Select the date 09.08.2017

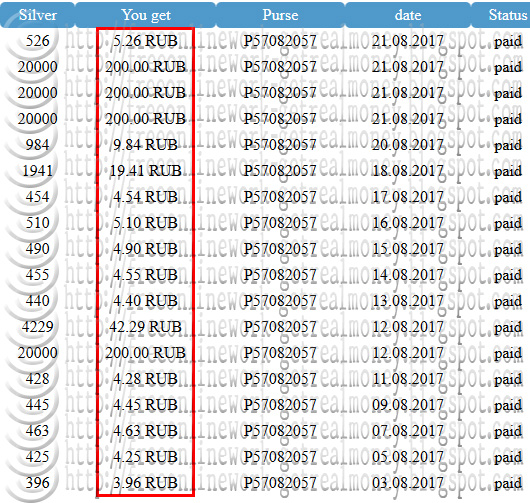(408, 405)
